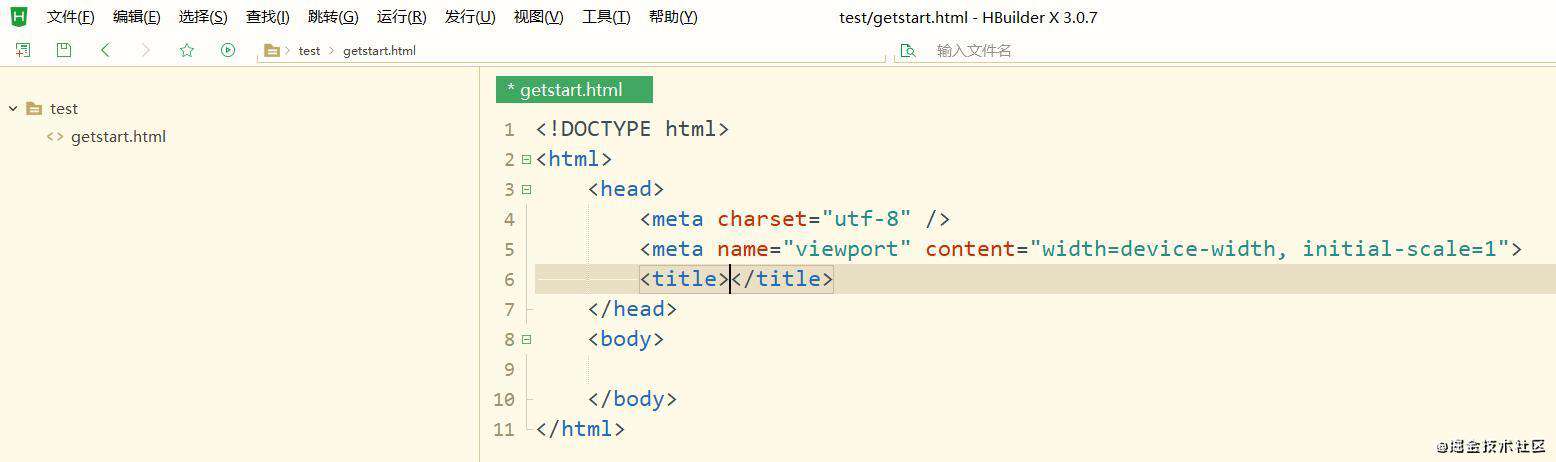
Task: Click line number 9 in gutter
Action: 509,369
